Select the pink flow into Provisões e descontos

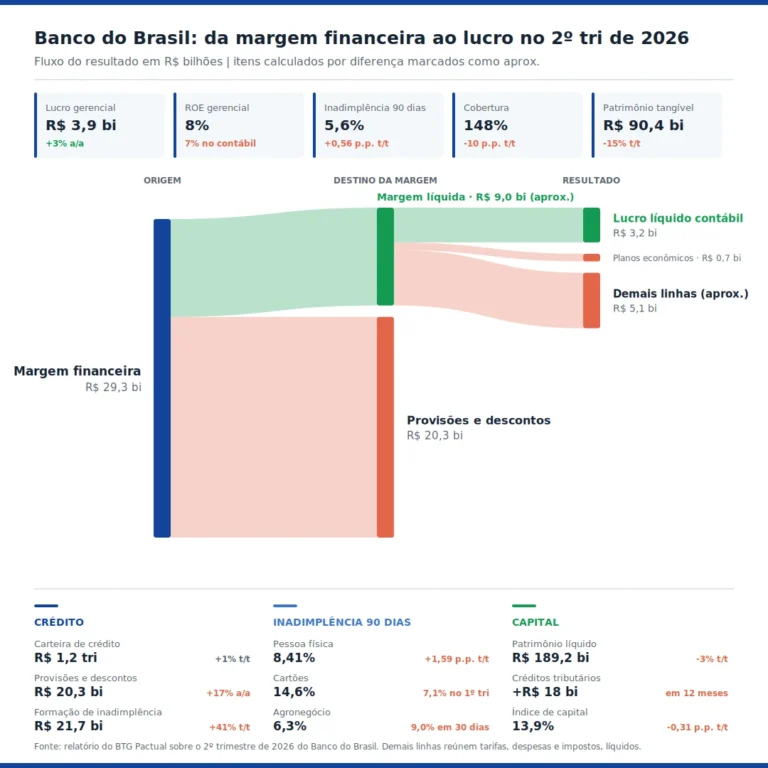click(274, 427)
